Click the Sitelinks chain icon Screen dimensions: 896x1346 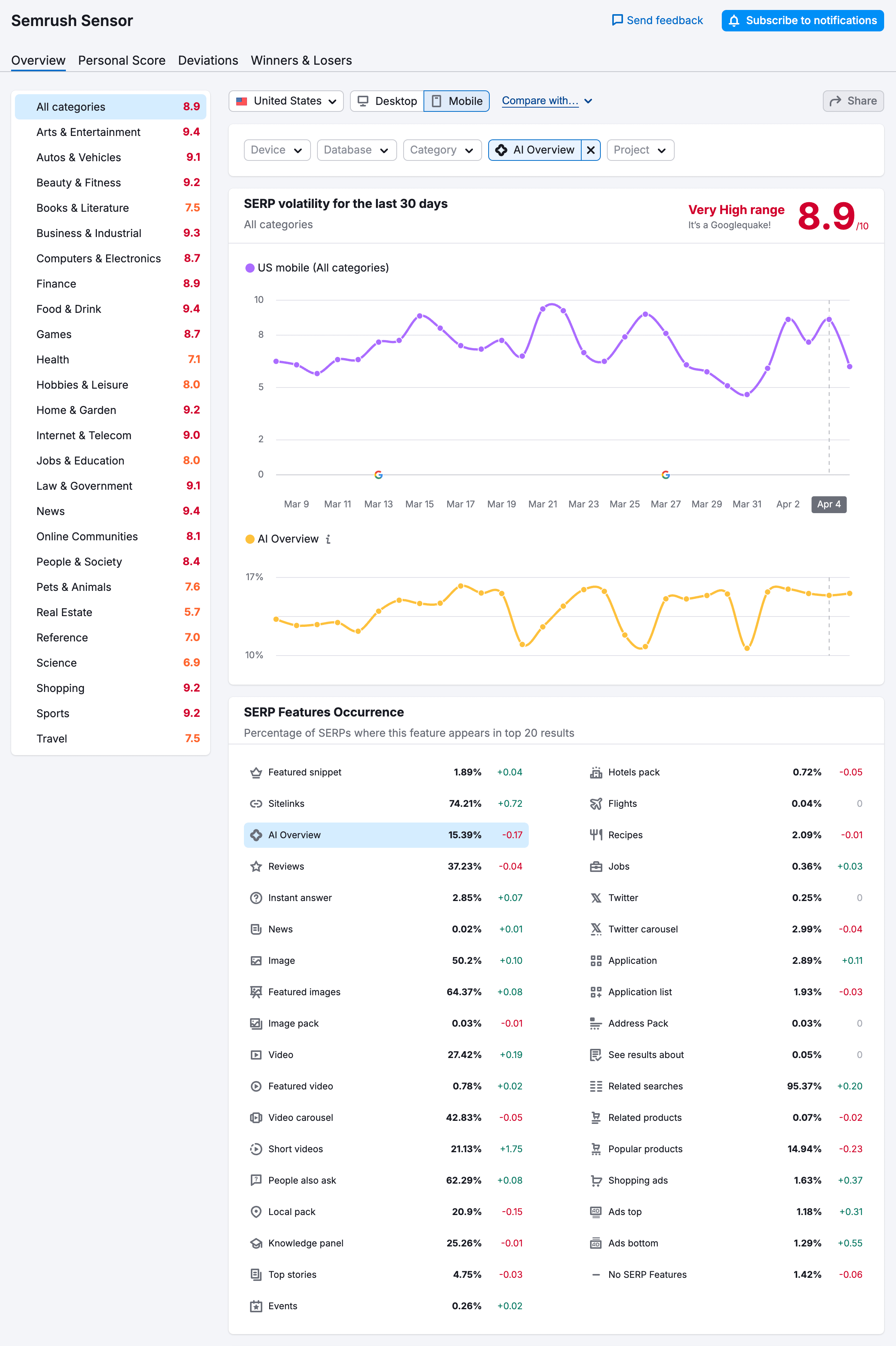pyautogui.click(x=256, y=804)
